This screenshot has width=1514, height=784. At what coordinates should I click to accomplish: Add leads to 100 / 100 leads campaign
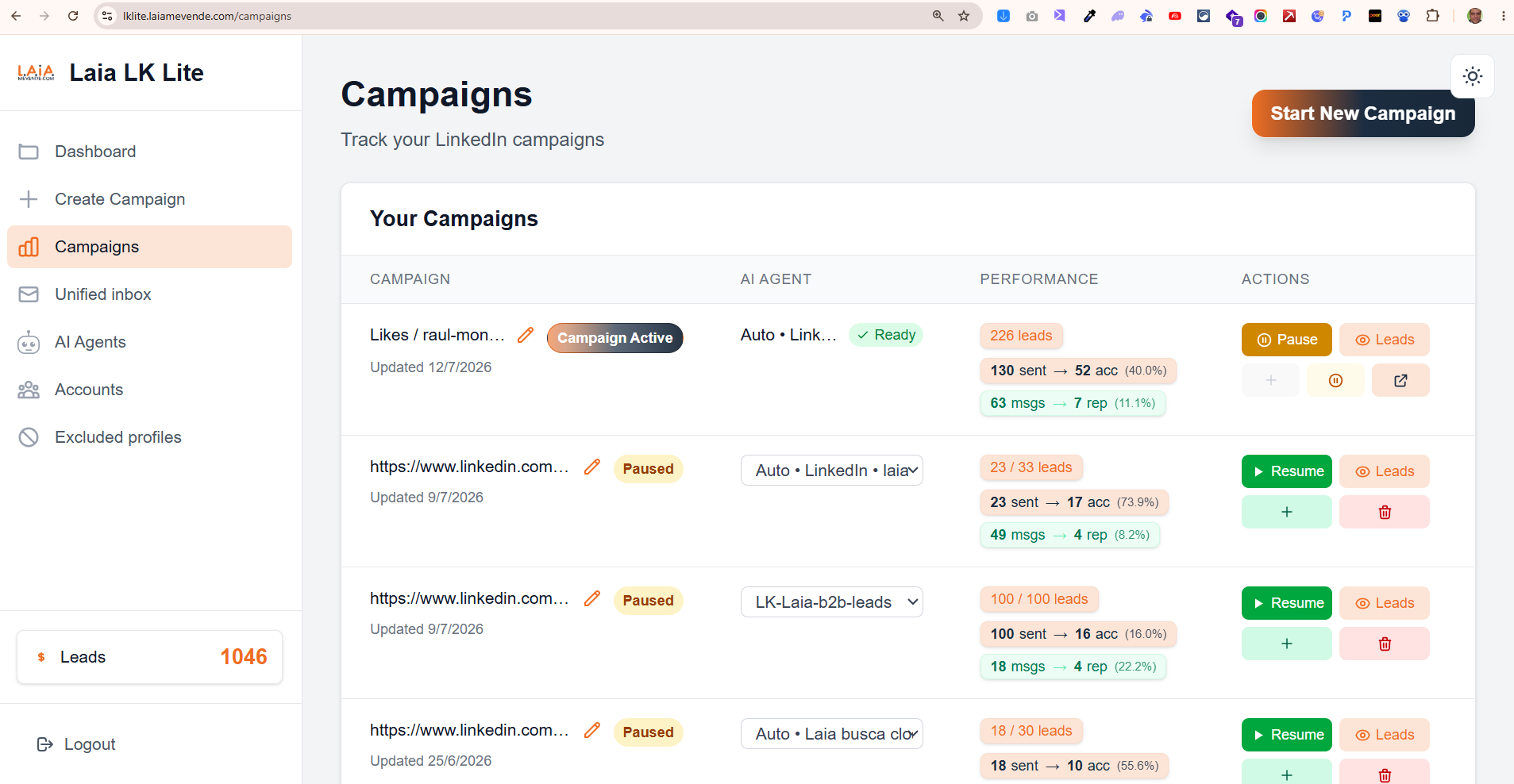1287,644
